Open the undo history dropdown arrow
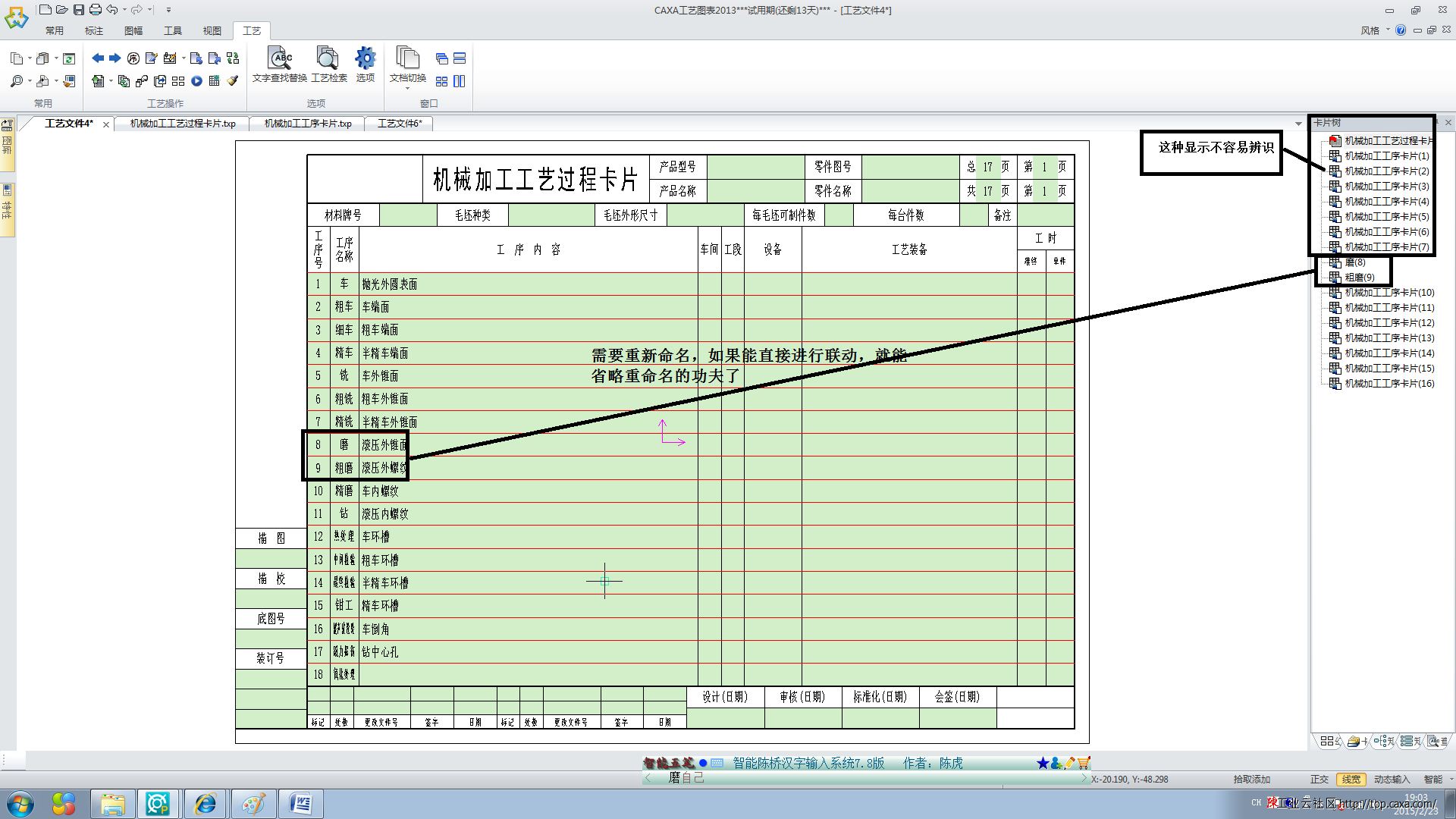The width and height of the screenshot is (1456, 819). click(x=124, y=10)
